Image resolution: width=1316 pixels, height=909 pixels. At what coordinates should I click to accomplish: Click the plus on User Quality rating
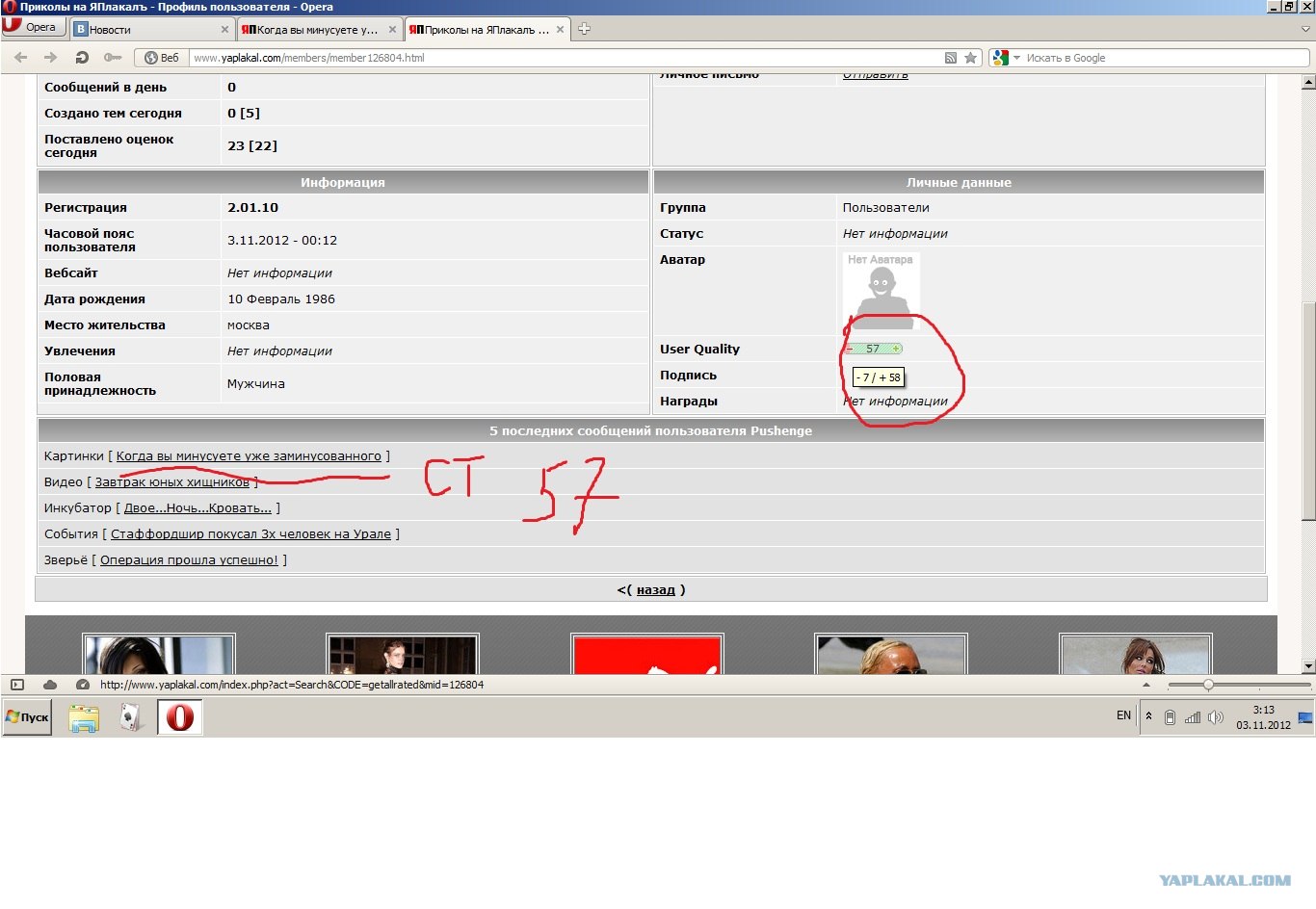896,349
